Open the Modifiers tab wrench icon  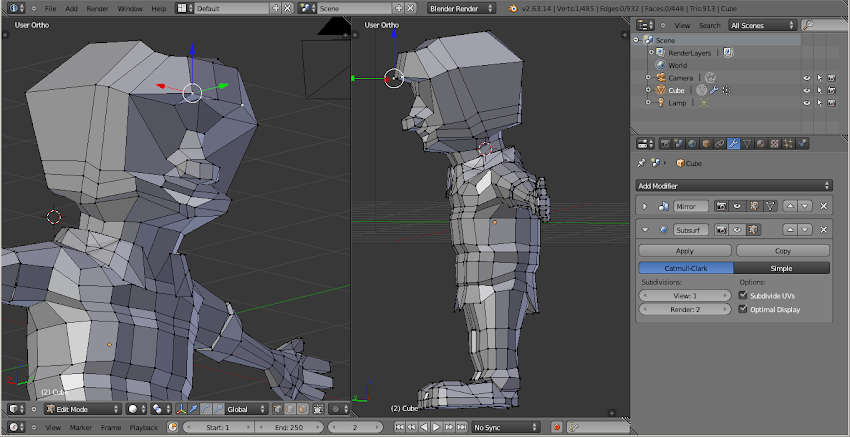(x=733, y=144)
